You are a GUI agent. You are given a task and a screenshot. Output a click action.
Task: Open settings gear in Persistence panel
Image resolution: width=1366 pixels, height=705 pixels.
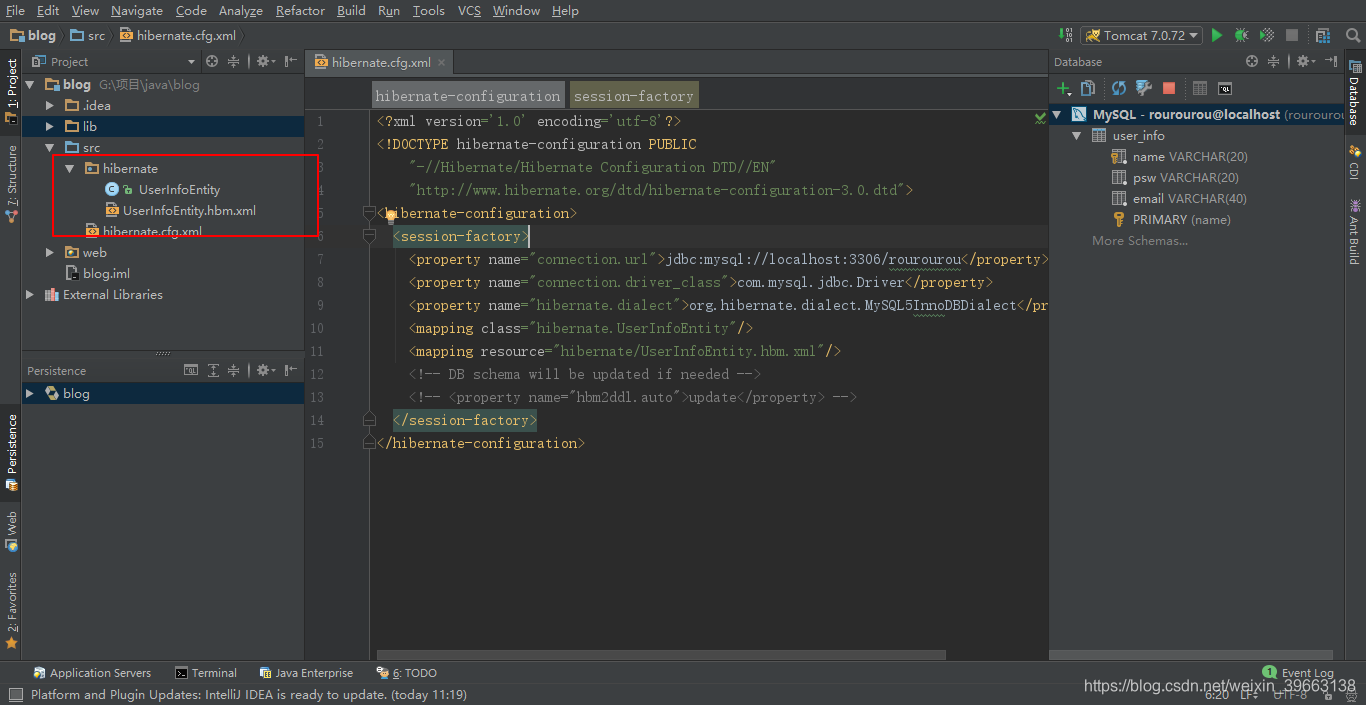coord(264,370)
